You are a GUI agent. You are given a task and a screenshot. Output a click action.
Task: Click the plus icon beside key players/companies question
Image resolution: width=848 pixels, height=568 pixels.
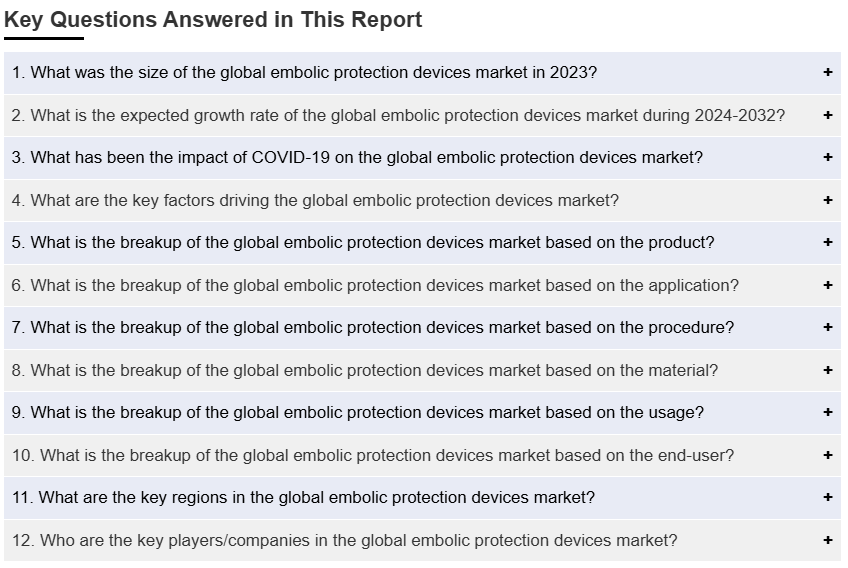[828, 540]
